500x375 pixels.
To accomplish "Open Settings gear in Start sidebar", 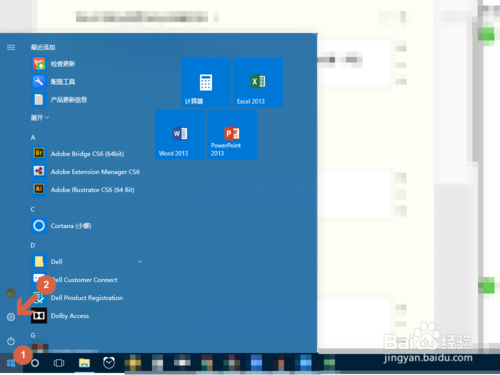I will click(x=11, y=317).
